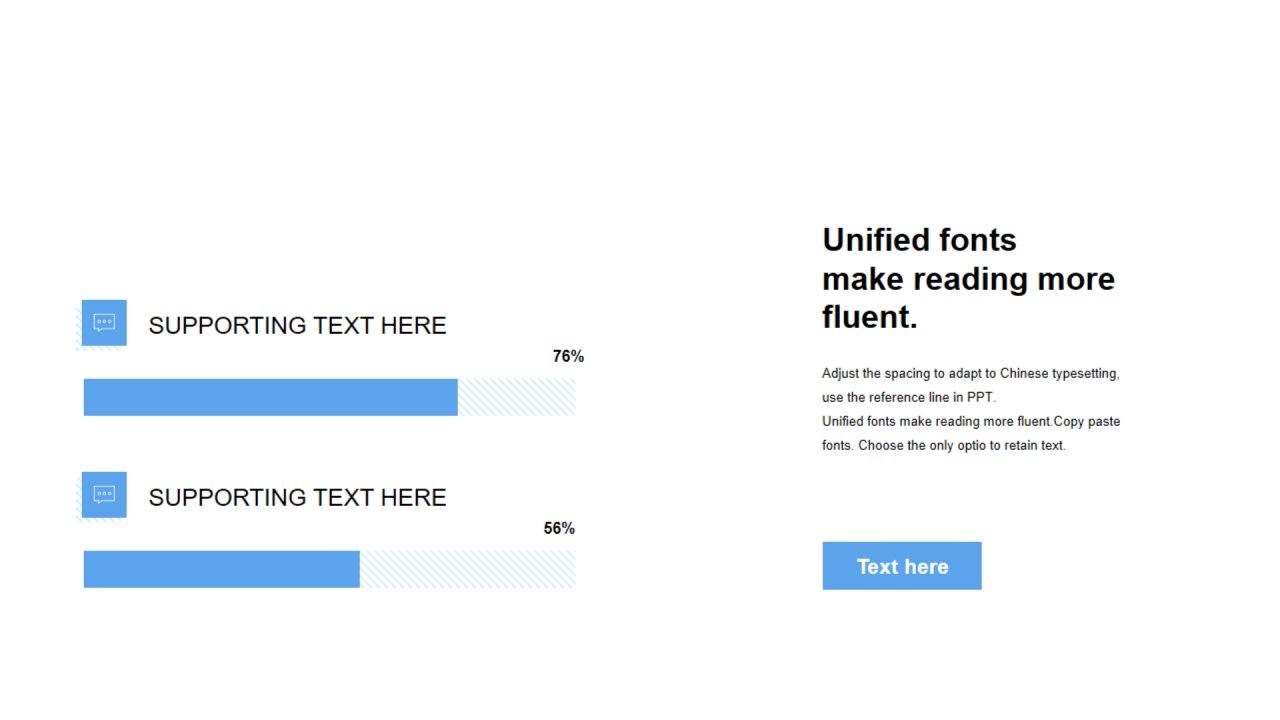Viewport: 1280px width, 720px height.
Task: Click the 56% percentage label
Action: tap(559, 529)
